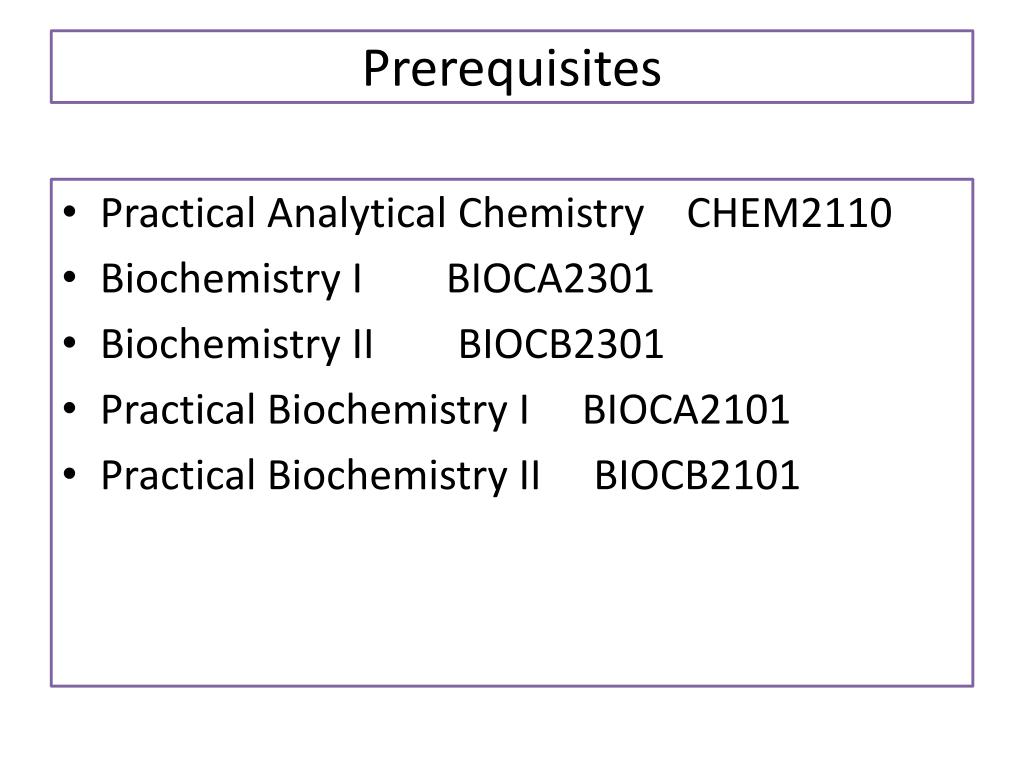1024x768 pixels.
Task: Select the Practical Biochemistry II line
Action: 321,476
